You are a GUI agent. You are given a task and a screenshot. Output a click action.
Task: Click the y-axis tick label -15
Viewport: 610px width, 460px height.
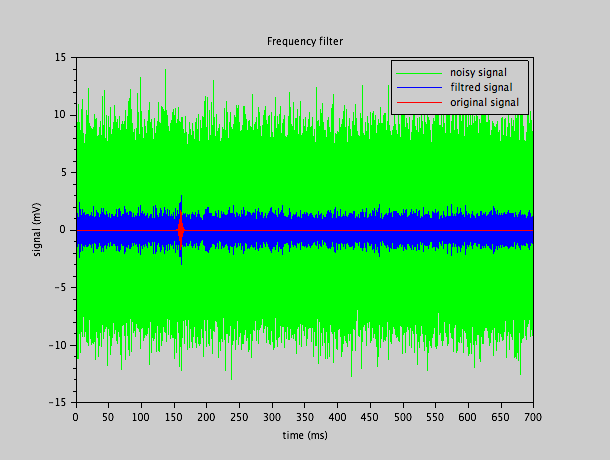tap(57, 402)
